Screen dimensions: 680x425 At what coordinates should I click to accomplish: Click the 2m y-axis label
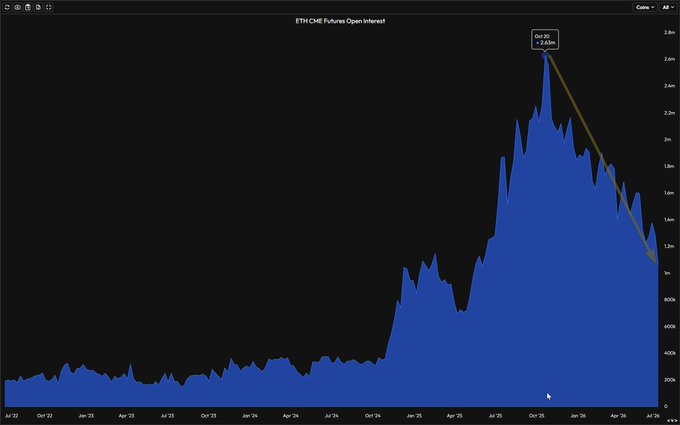pyautogui.click(x=668, y=139)
